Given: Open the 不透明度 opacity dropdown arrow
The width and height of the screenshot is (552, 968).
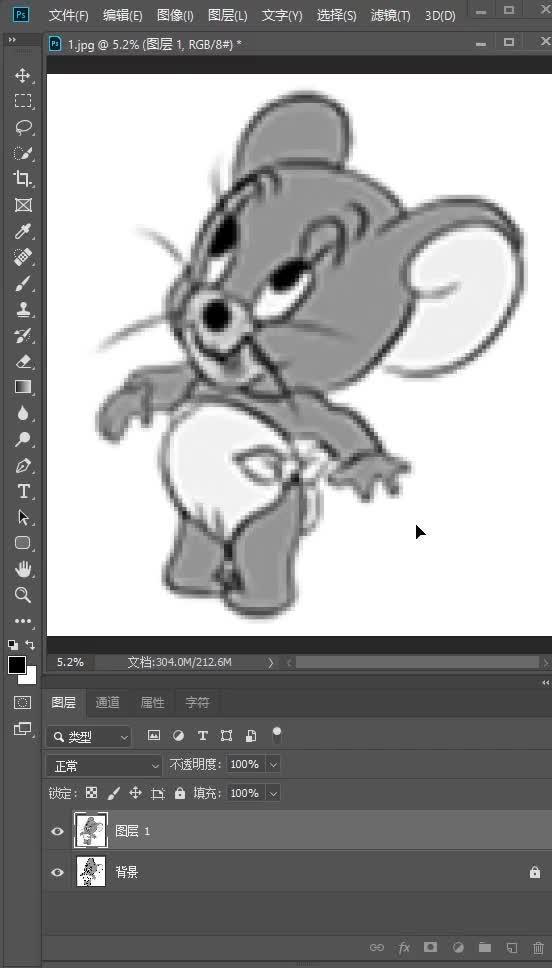Looking at the screenshot, I should tap(274, 765).
